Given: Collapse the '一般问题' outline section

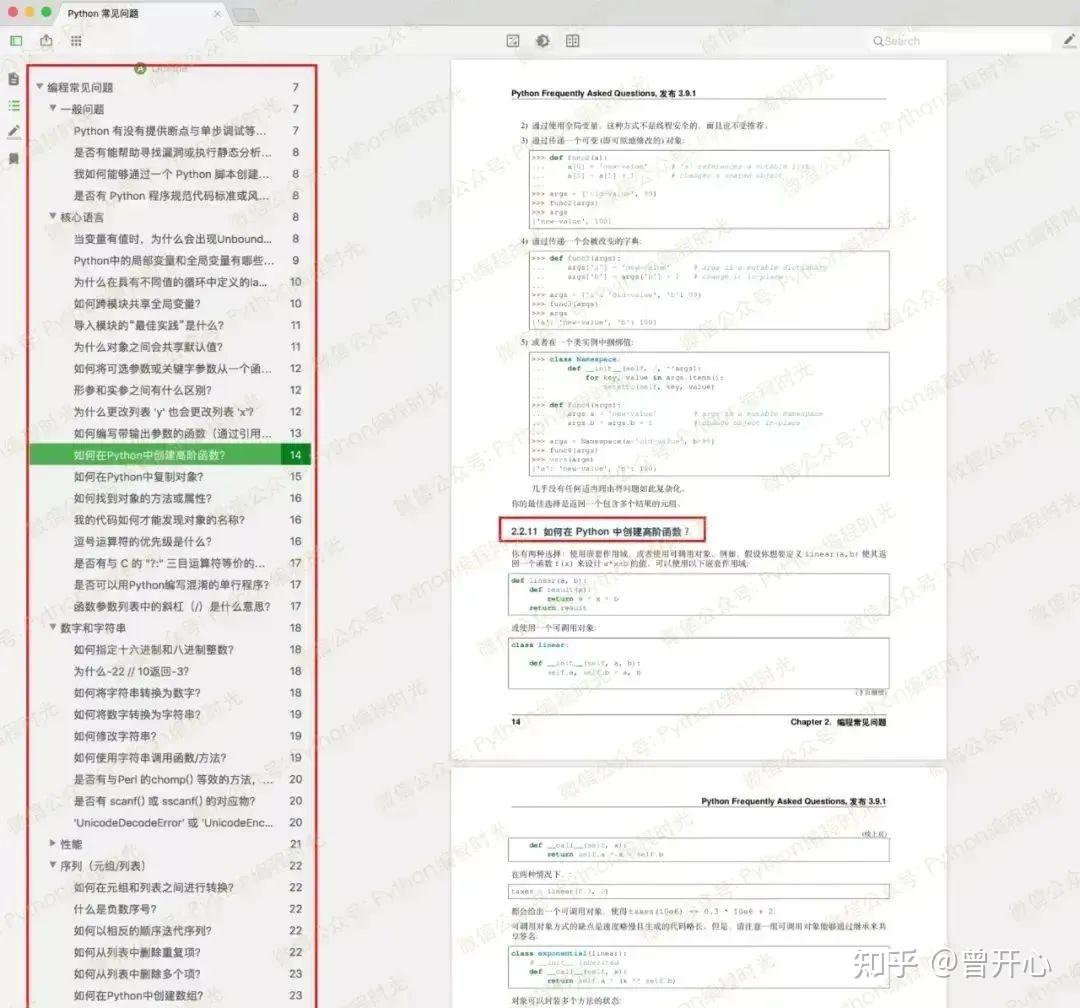Looking at the screenshot, I should 53,107.
